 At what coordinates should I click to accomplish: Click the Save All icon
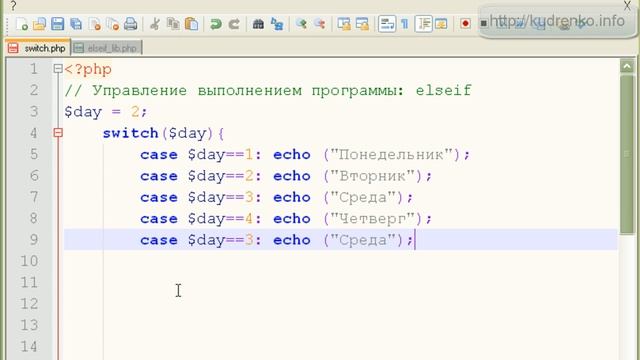tap(76, 24)
